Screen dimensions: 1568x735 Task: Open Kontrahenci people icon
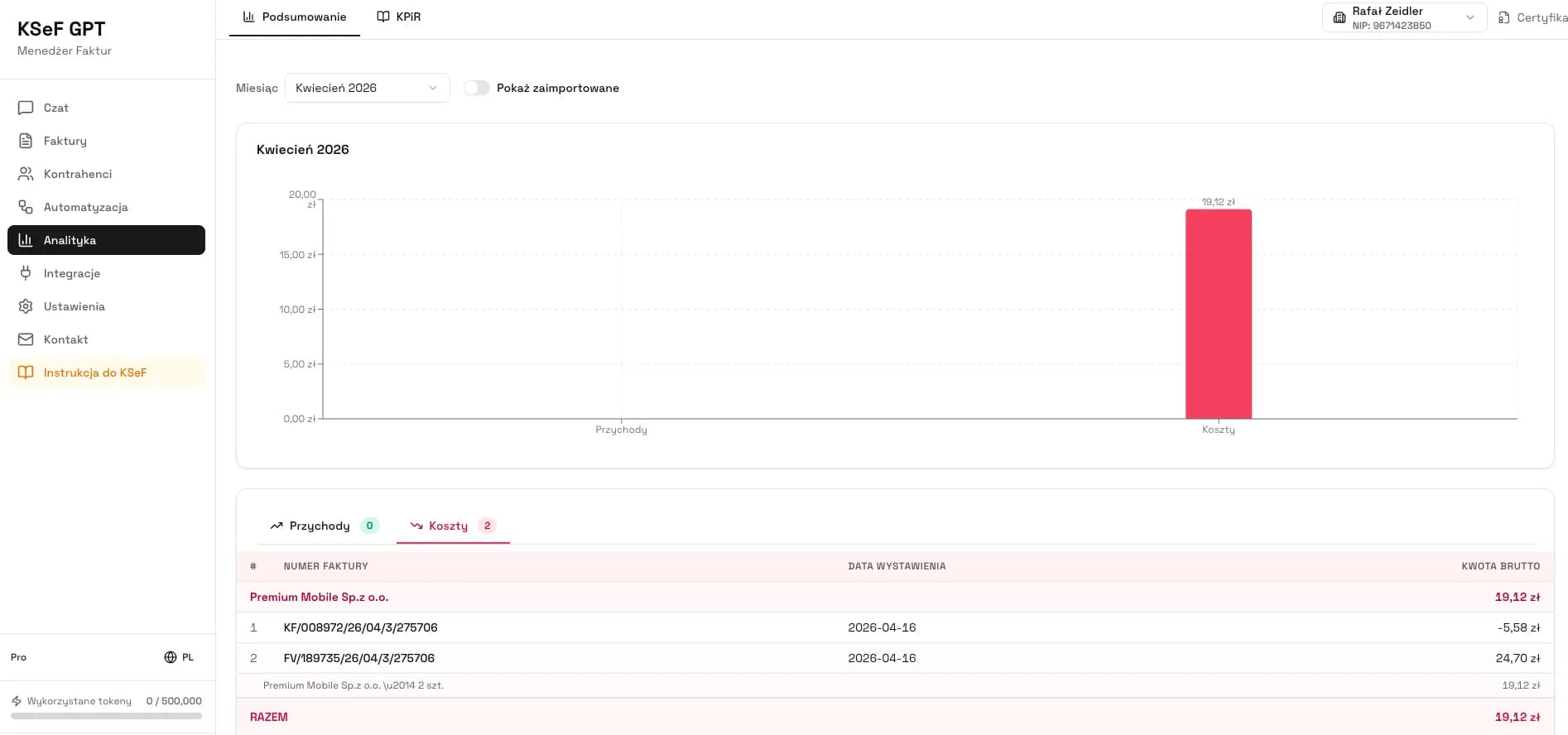(26, 174)
